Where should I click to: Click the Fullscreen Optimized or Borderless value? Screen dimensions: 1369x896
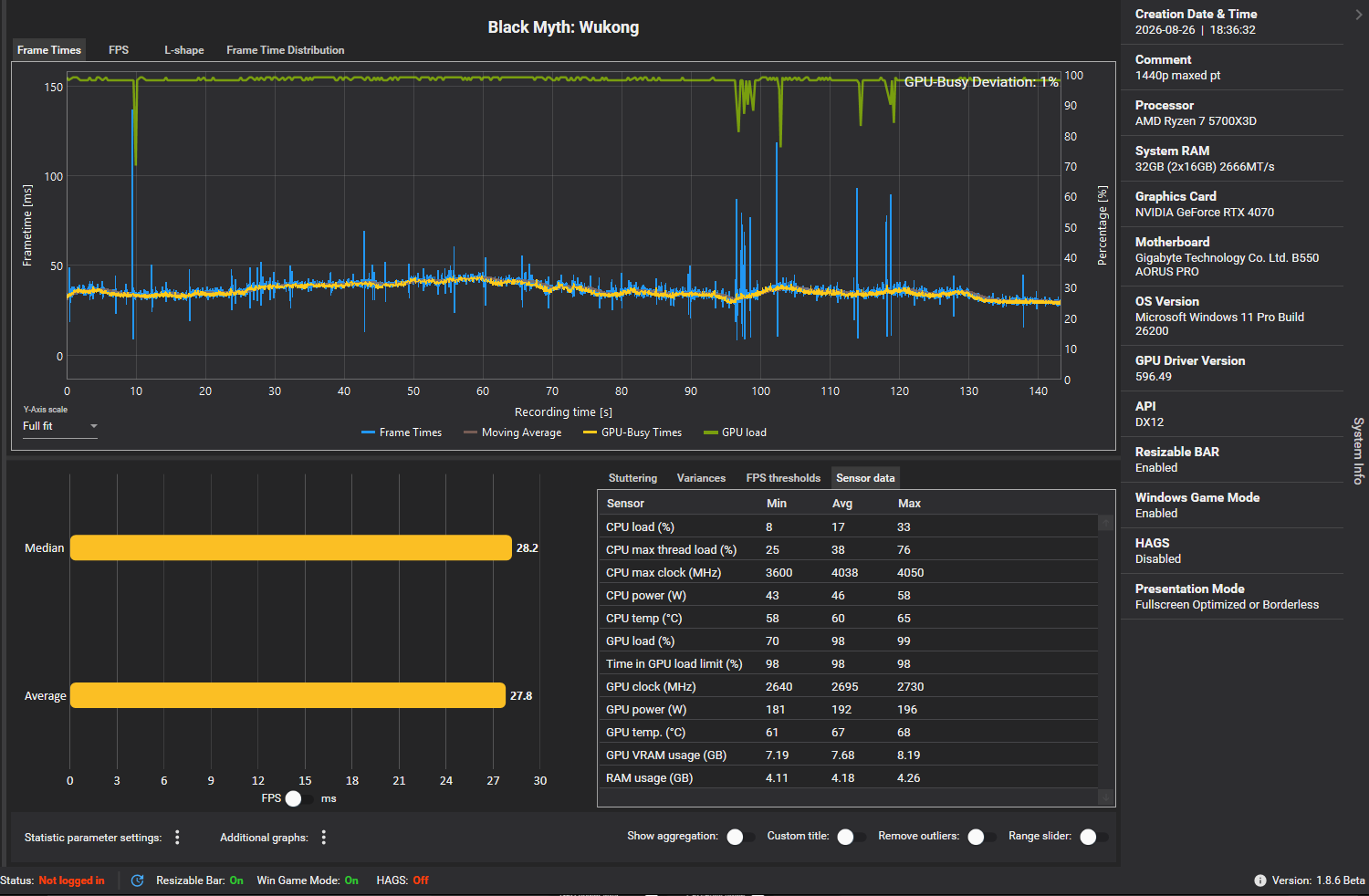1227,605
